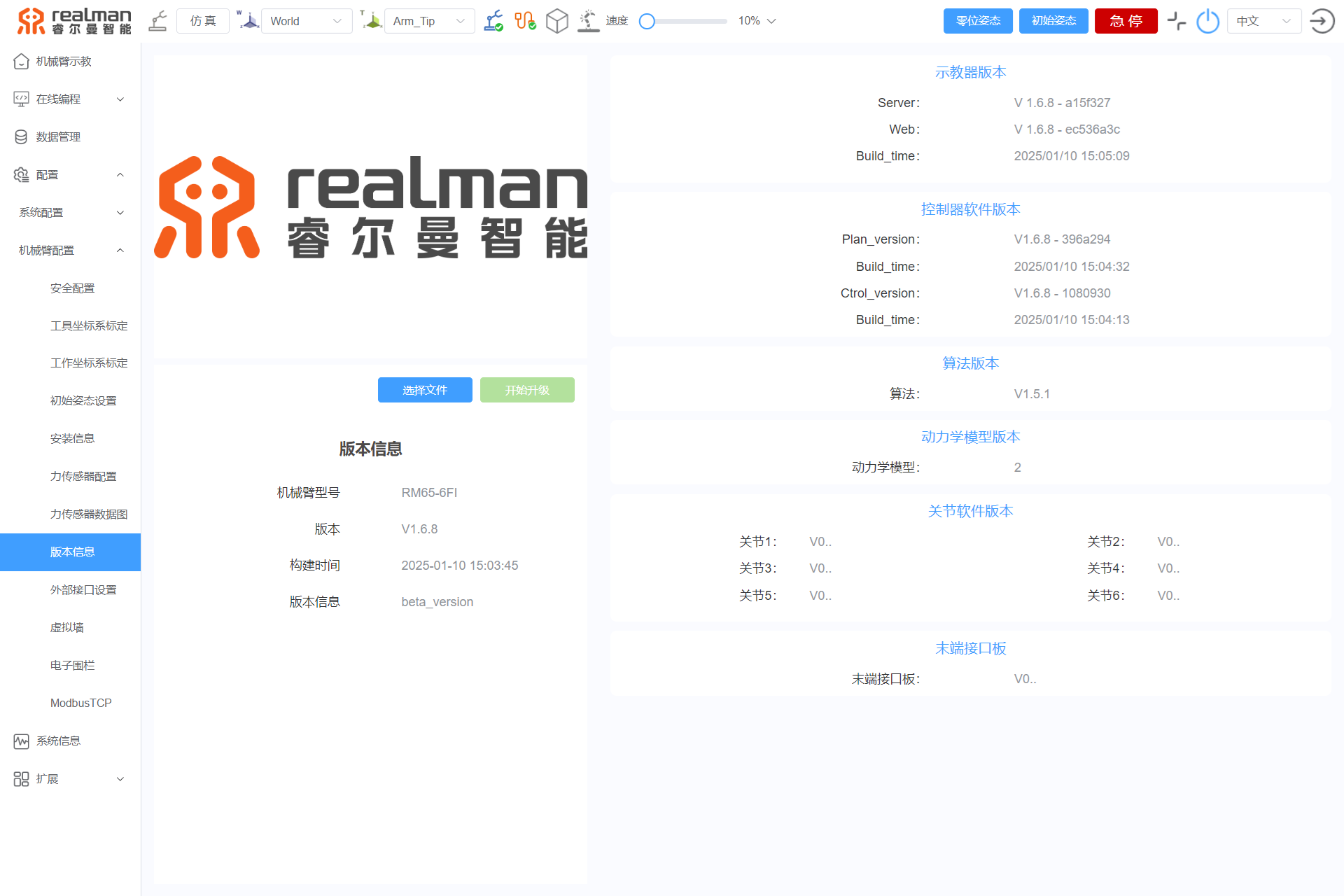
Task: Open 数据管理 in the sidebar
Action: click(70, 137)
